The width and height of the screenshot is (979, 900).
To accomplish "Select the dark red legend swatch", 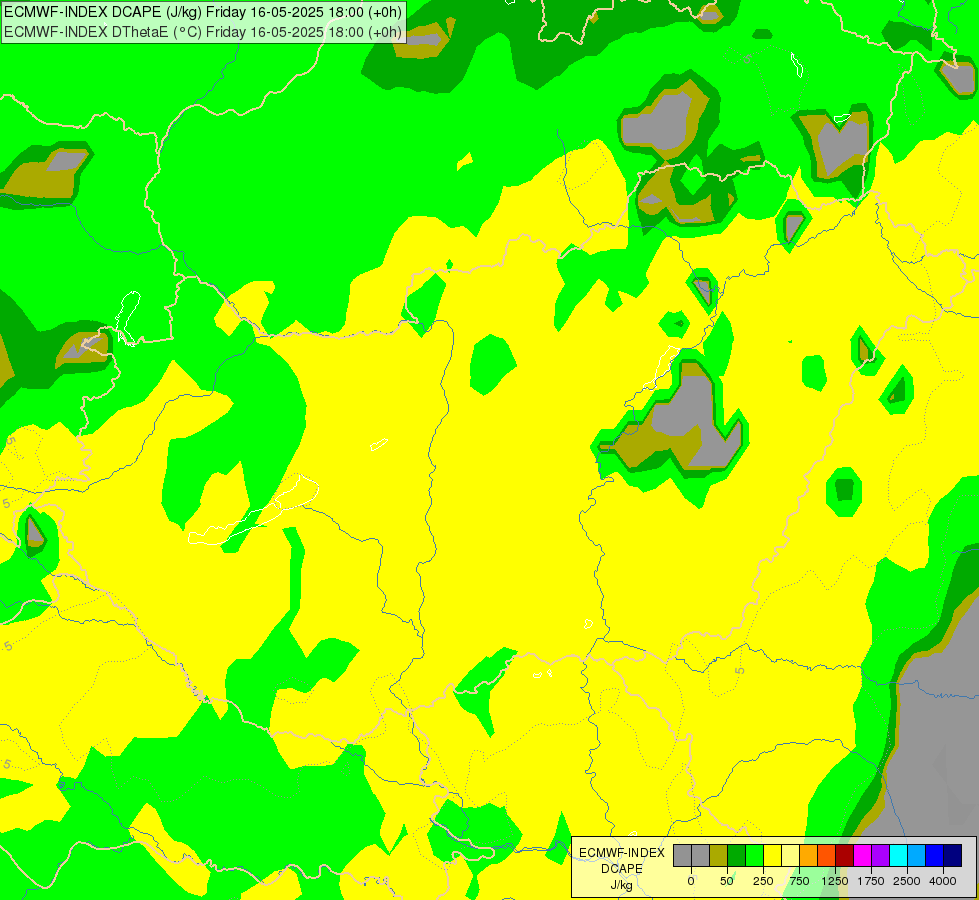I will point(845,856).
